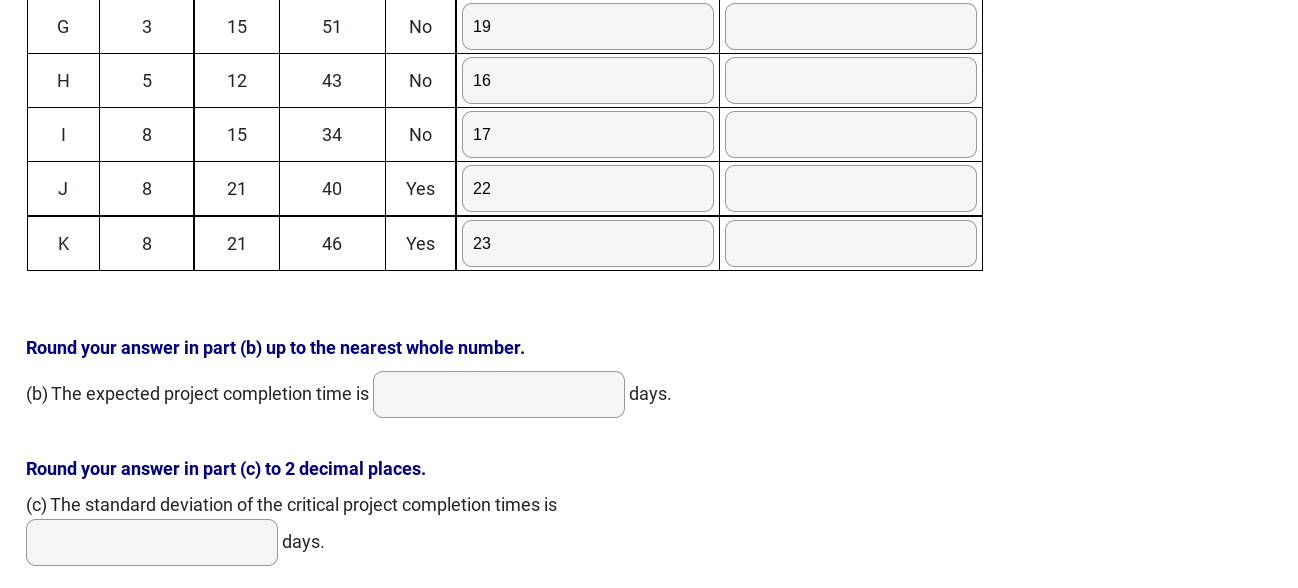This screenshot has height=588, width=1298.
Task: Click the empty input box in row I
Action: [x=850, y=134]
